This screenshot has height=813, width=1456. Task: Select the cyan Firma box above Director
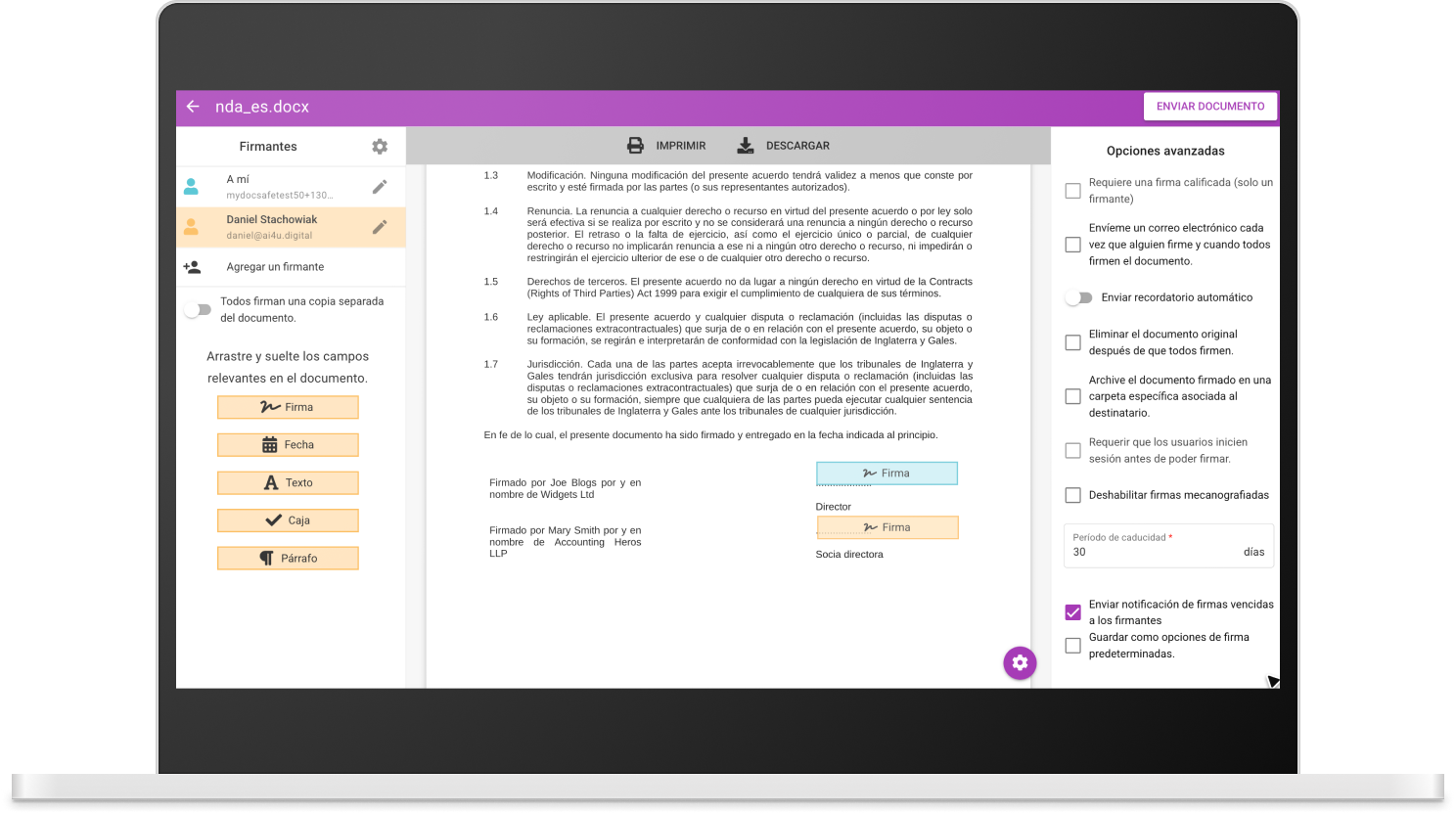[887, 473]
